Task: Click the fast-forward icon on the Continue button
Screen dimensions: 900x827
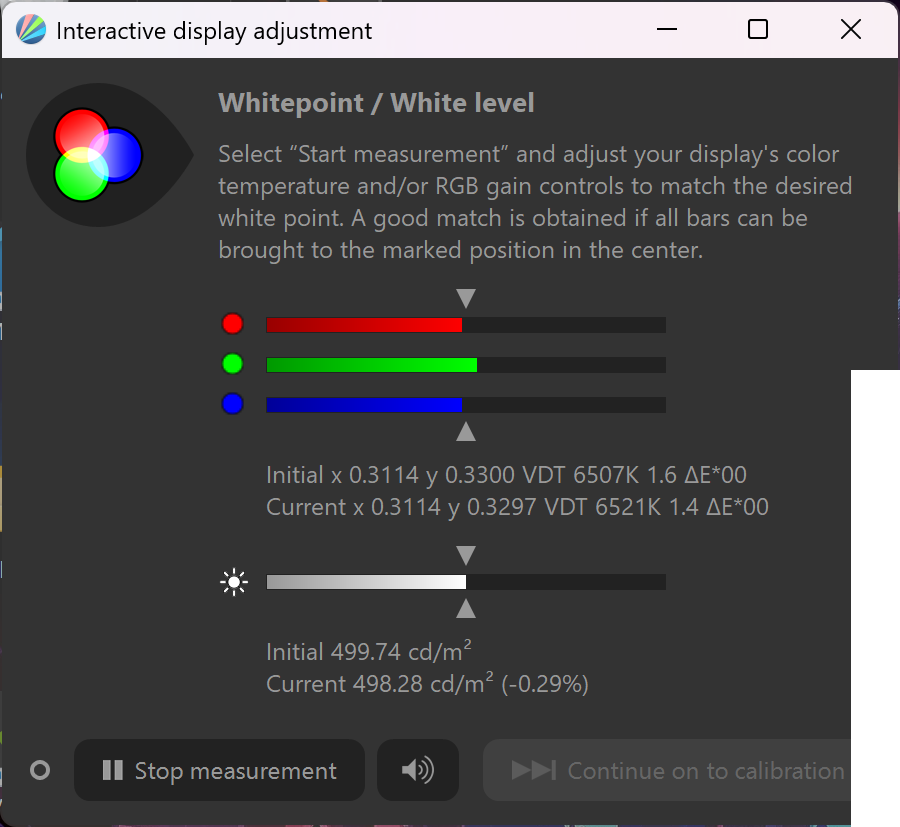Action: 534,770
